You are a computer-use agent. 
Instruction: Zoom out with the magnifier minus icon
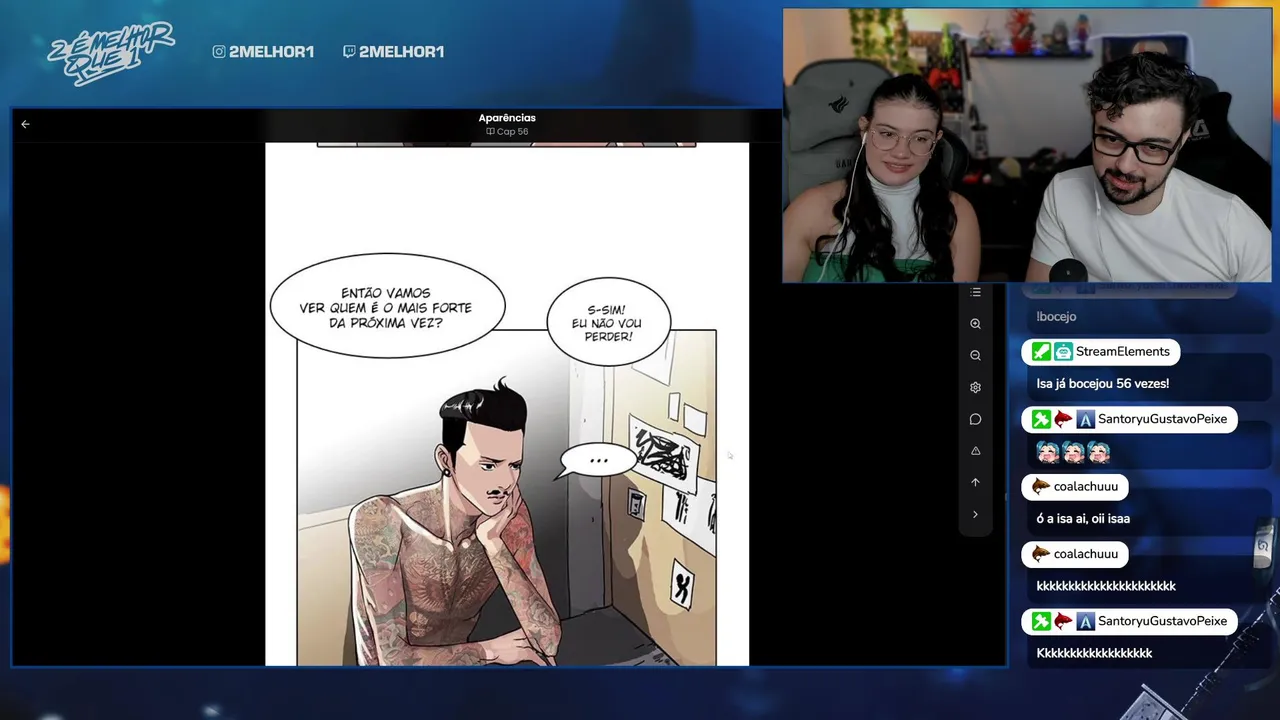click(x=975, y=355)
